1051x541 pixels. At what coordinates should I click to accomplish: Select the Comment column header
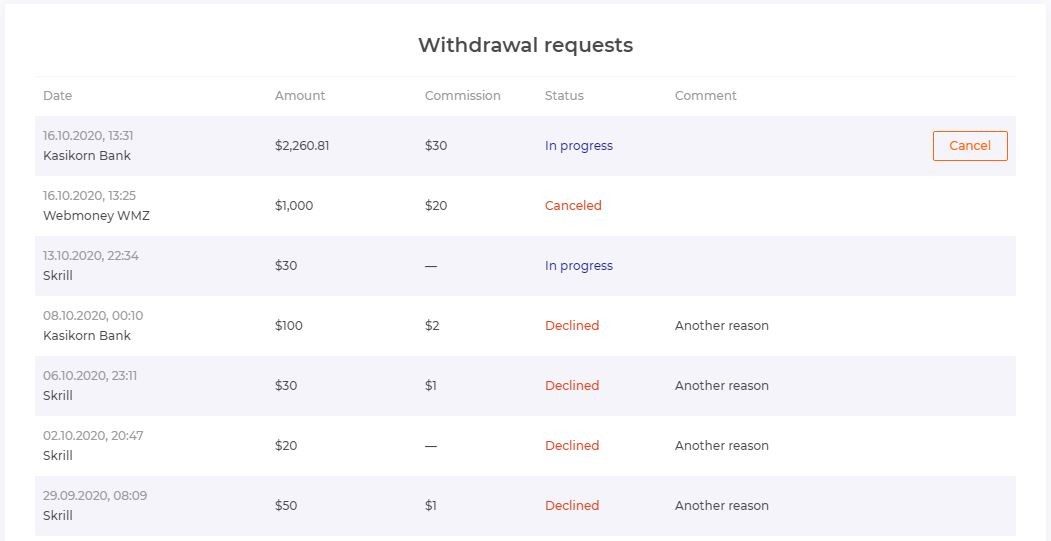pyautogui.click(x=705, y=96)
